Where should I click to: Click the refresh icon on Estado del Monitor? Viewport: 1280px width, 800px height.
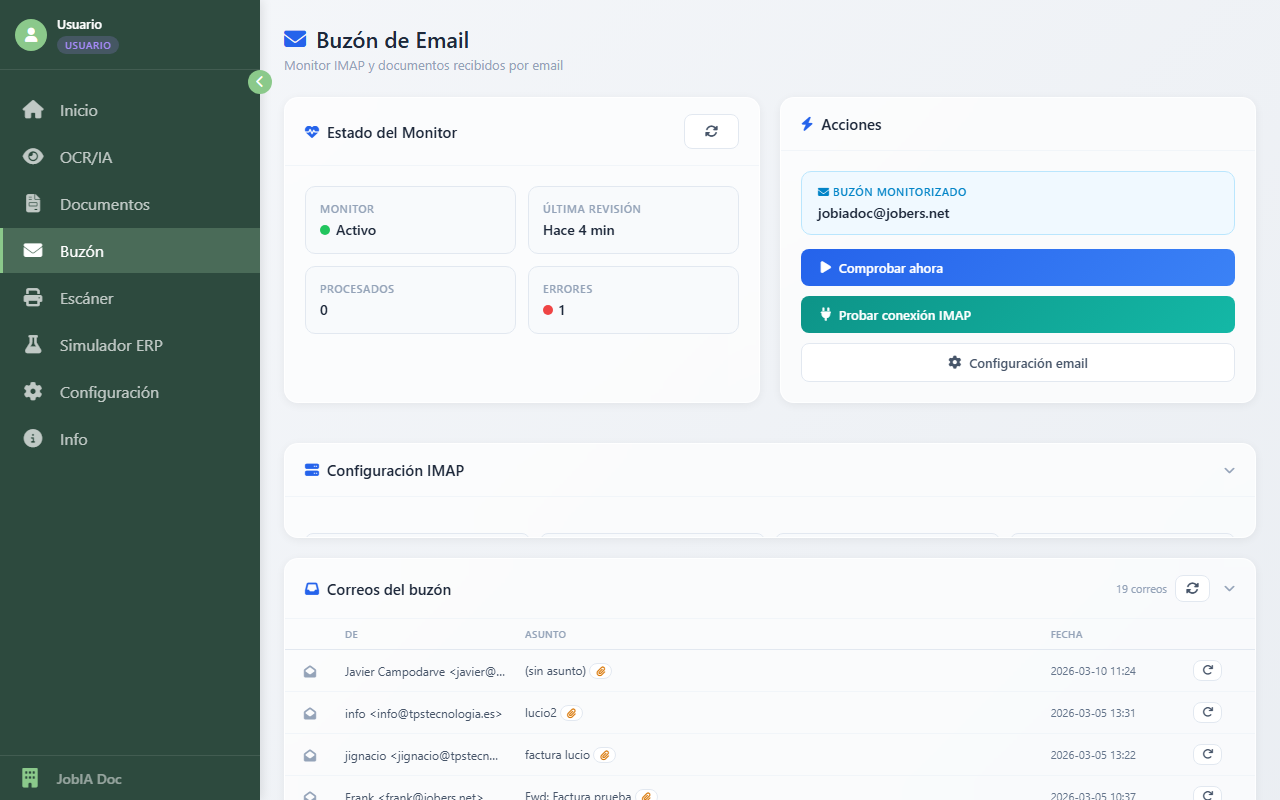click(x=711, y=131)
